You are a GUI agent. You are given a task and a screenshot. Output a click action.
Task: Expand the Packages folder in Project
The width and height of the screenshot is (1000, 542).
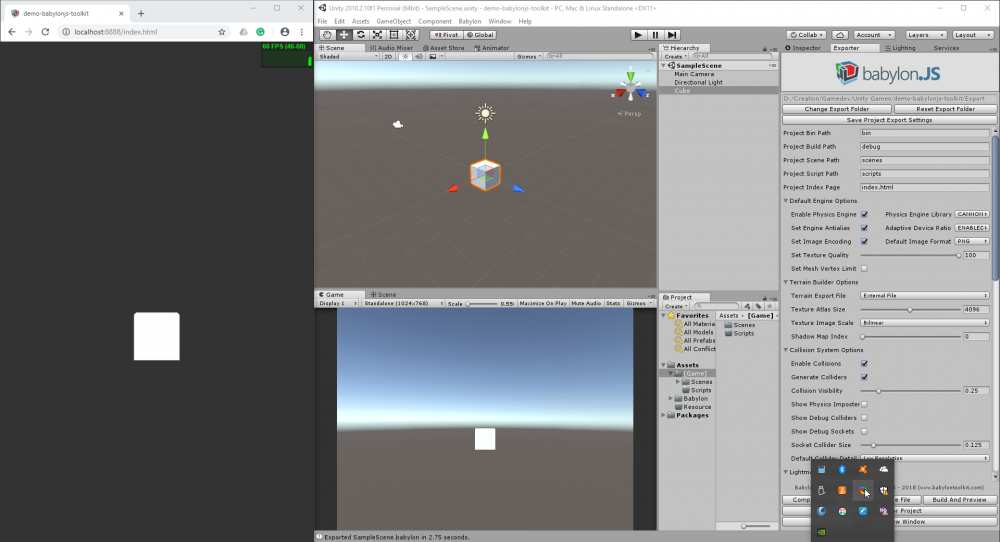[664, 415]
